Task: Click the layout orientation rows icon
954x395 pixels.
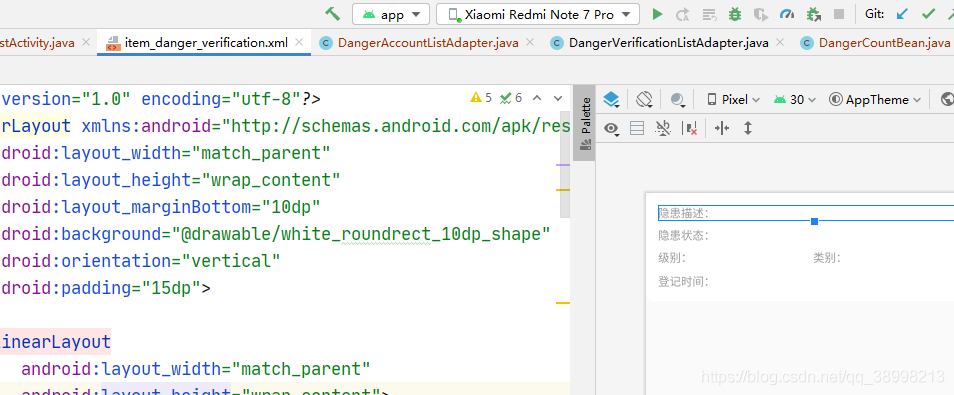Action: 637,128
